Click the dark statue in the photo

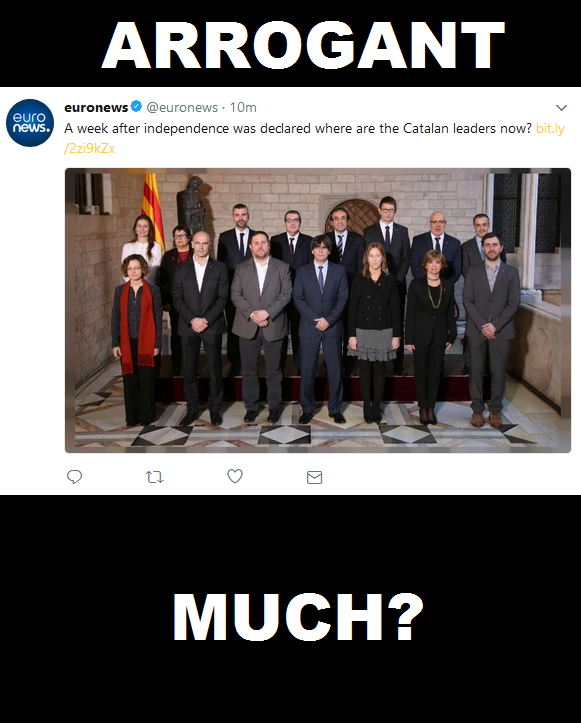(x=192, y=206)
